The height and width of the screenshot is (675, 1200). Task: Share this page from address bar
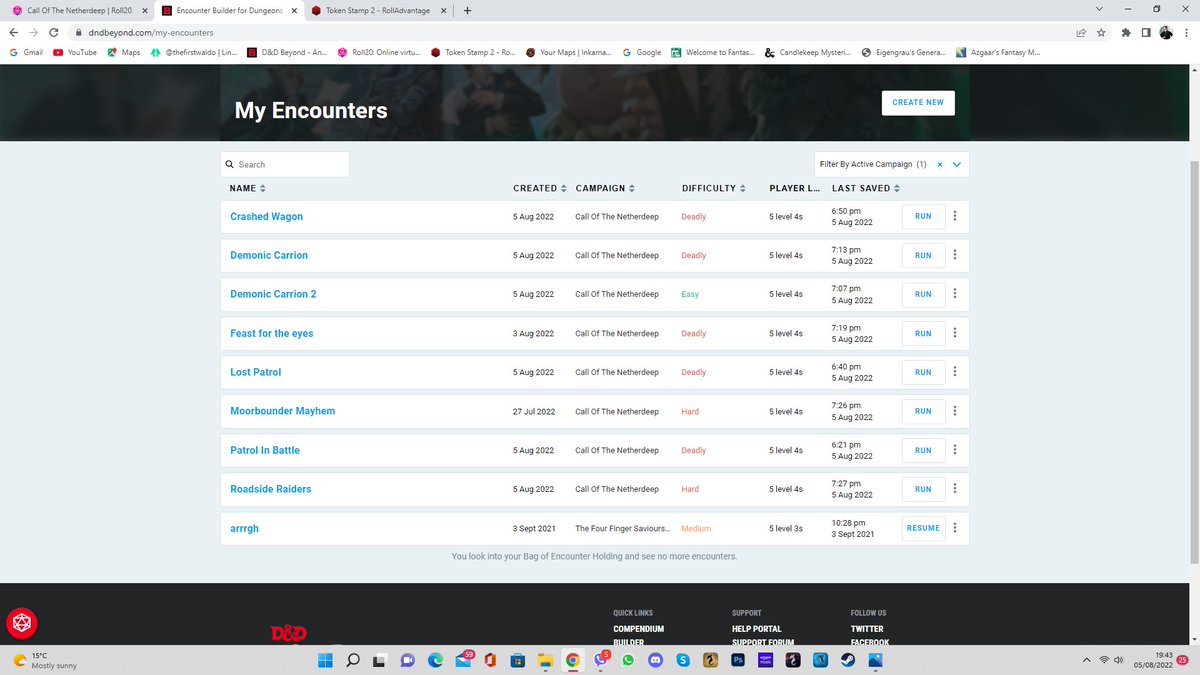click(1081, 32)
